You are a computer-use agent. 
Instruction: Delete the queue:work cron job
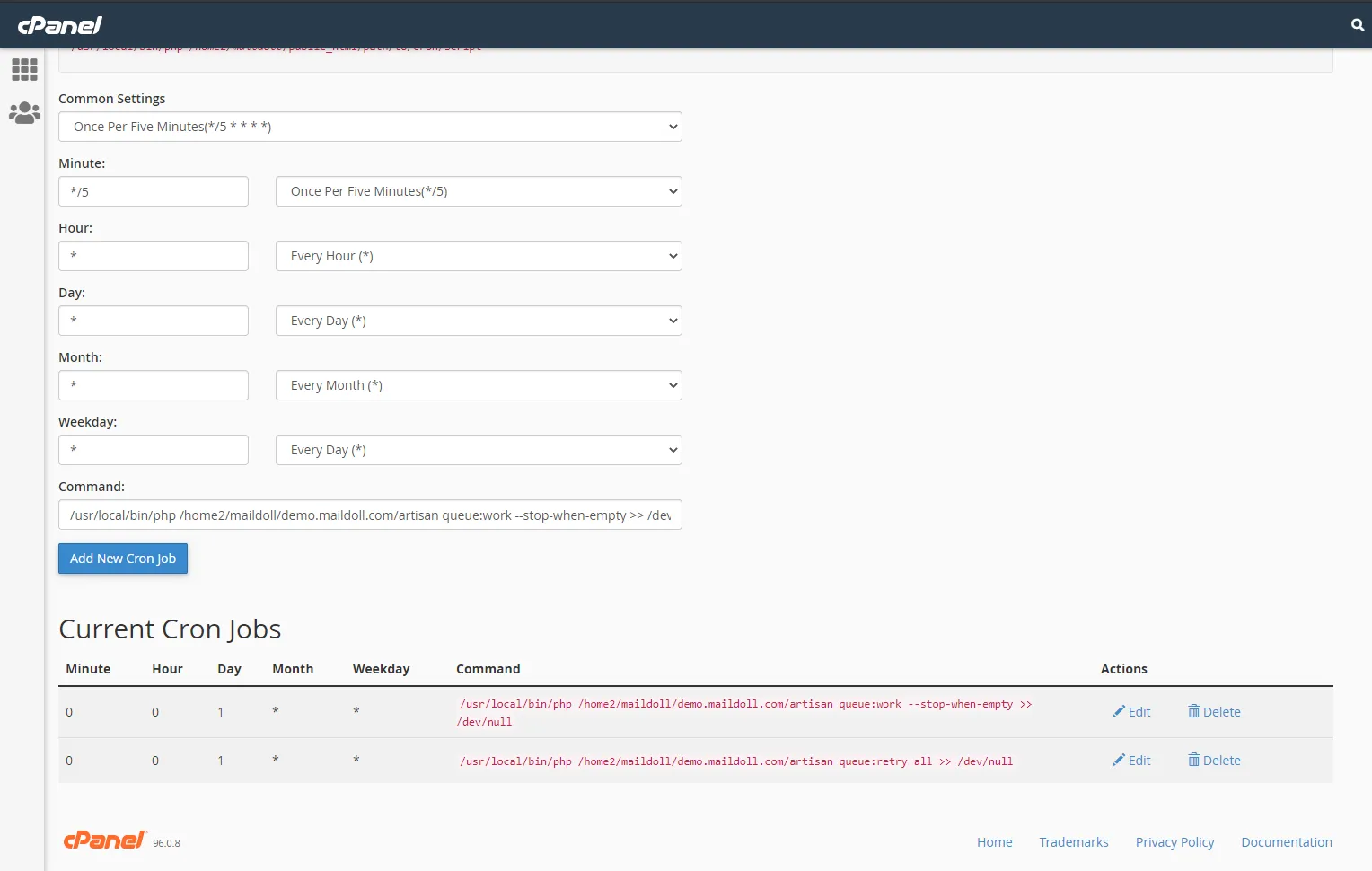[x=1214, y=712]
